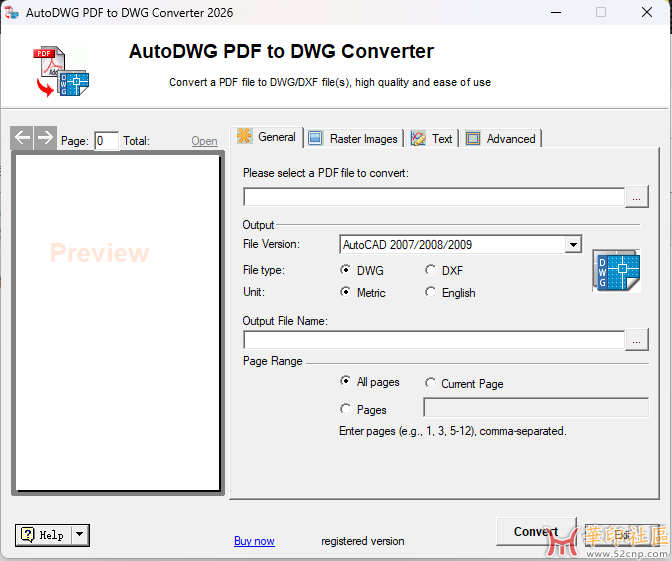Click the 'registered version' text
The image size is (672, 561).
363,541
